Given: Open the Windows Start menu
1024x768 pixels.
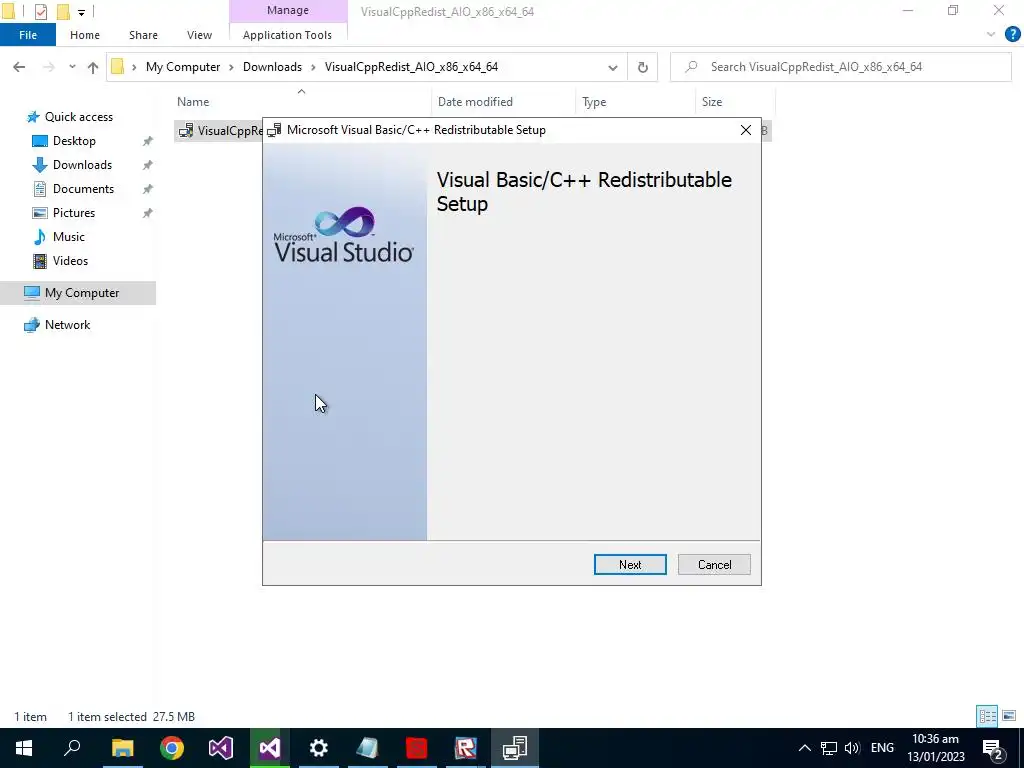Looking at the screenshot, I should coord(24,748).
